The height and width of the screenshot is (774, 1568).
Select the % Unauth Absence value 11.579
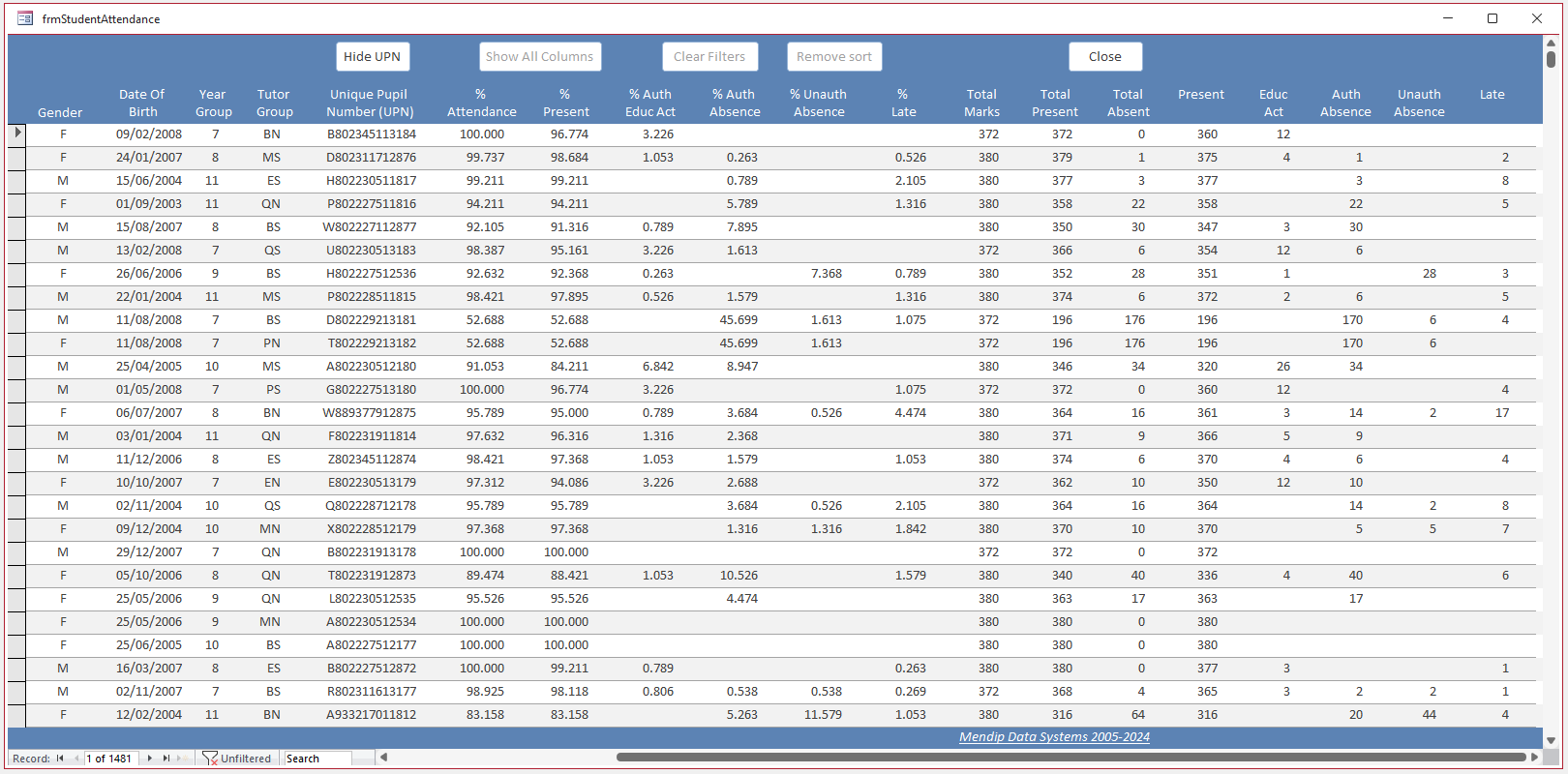click(x=824, y=715)
